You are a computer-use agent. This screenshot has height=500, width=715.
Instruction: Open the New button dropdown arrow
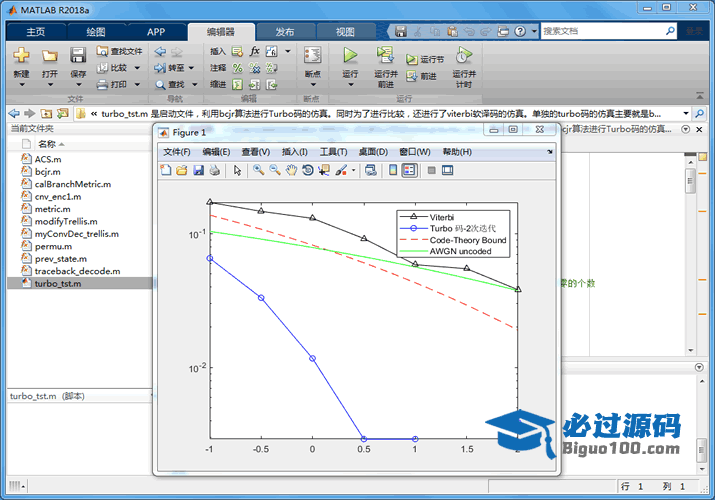click(21, 84)
